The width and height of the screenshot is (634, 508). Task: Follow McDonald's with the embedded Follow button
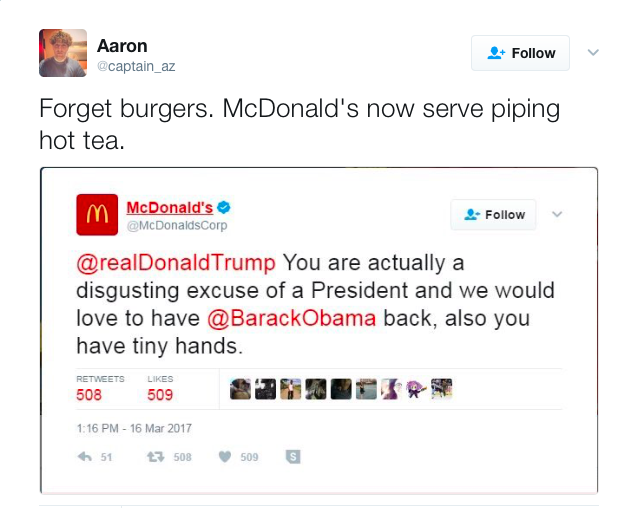[x=493, y=215]
